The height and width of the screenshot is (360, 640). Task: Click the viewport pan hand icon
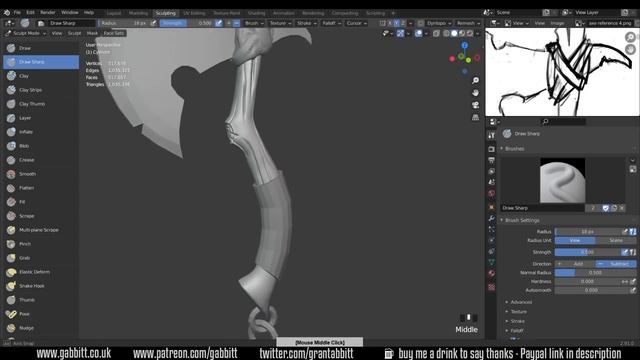(x=476, y=93)
